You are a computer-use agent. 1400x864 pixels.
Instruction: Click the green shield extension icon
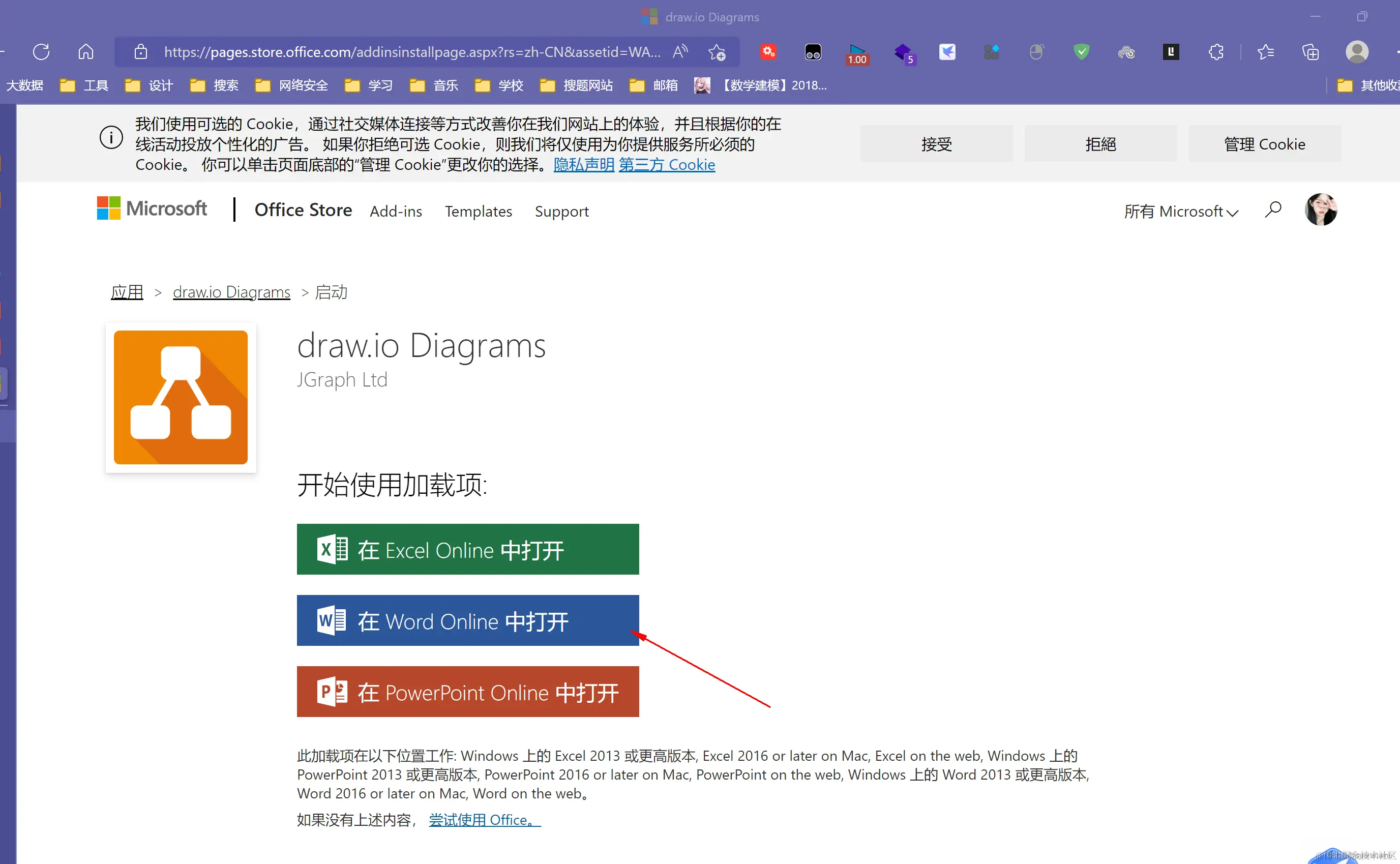point(1081,52)
